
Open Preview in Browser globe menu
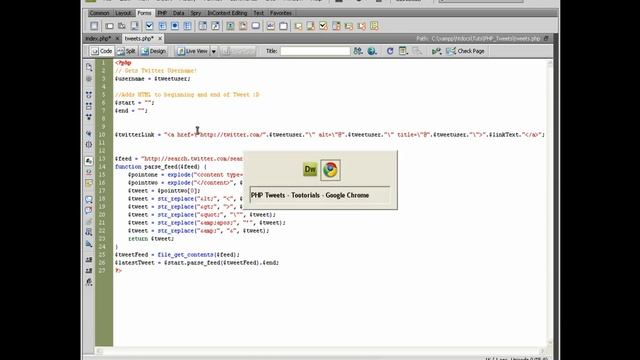[x=372, y=51]
